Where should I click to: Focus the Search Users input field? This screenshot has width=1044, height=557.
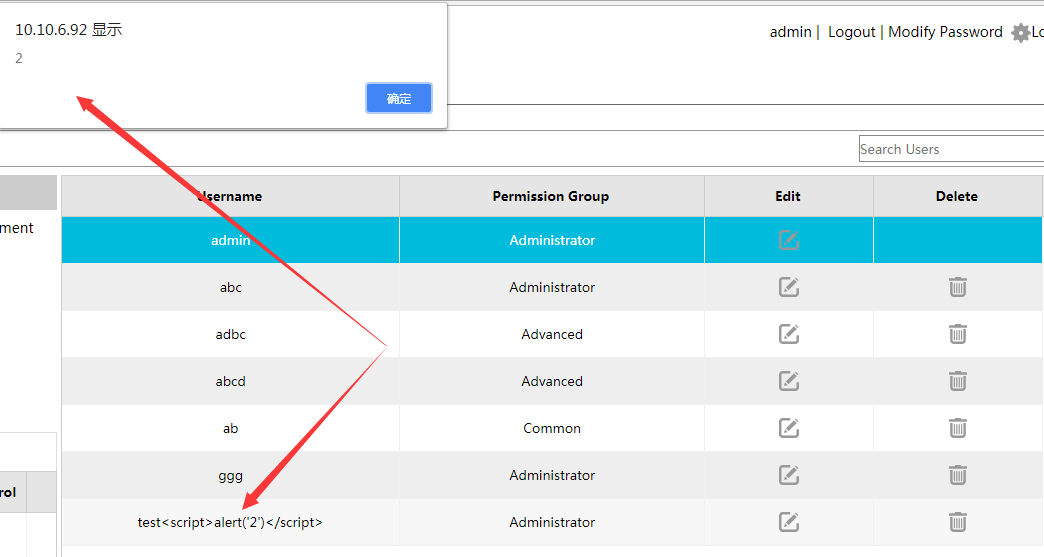pos(951,149)
